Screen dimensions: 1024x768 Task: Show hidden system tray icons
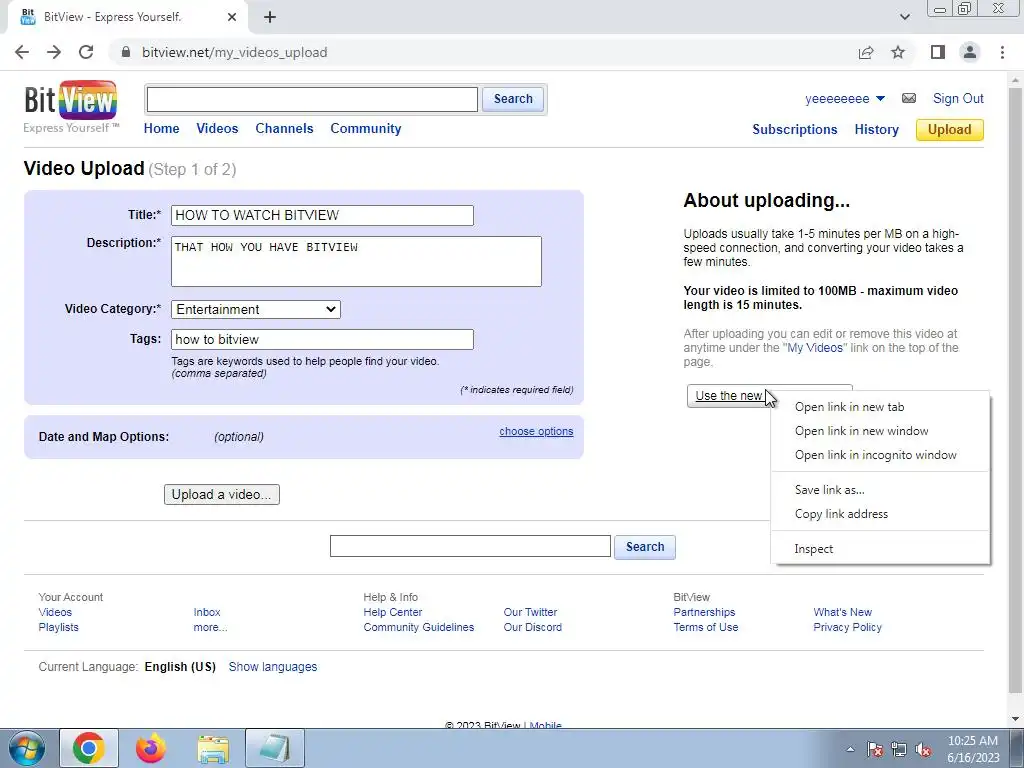coord(850,749)
